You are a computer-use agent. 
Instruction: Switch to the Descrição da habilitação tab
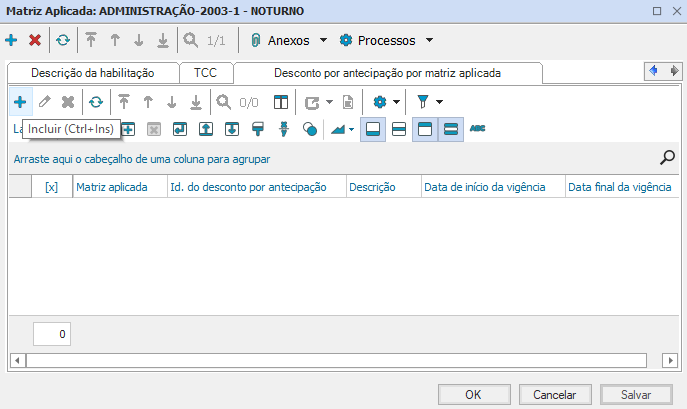(93, 73)
